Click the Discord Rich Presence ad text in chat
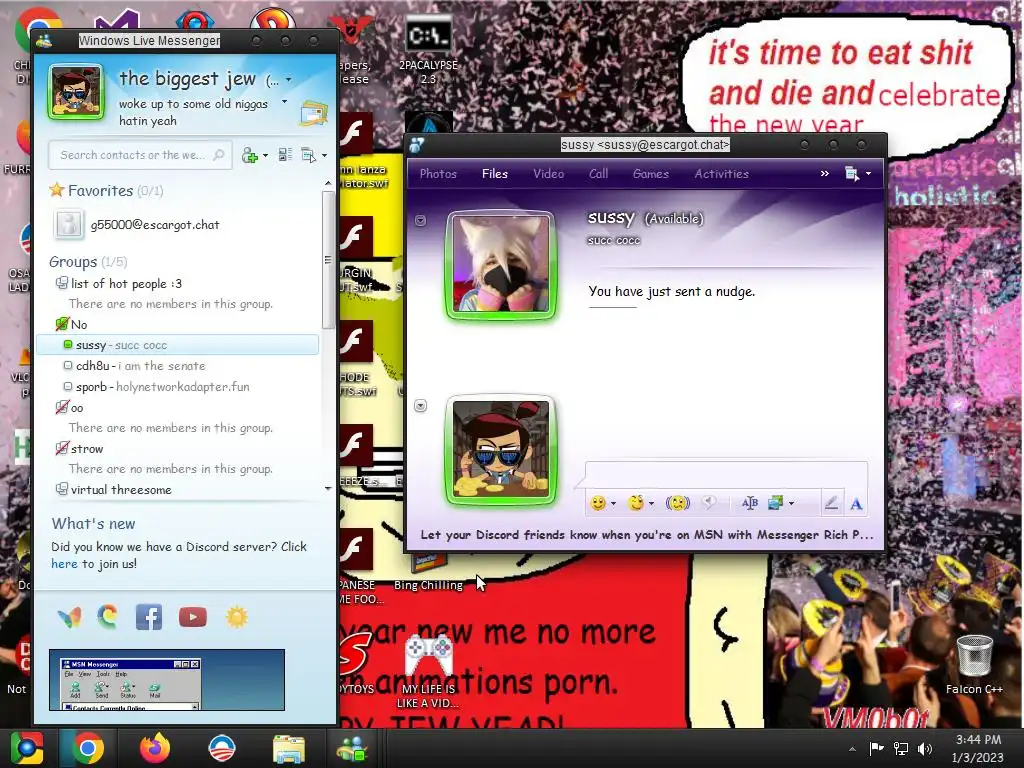The image size is (1024, 768). coord(647,535)
